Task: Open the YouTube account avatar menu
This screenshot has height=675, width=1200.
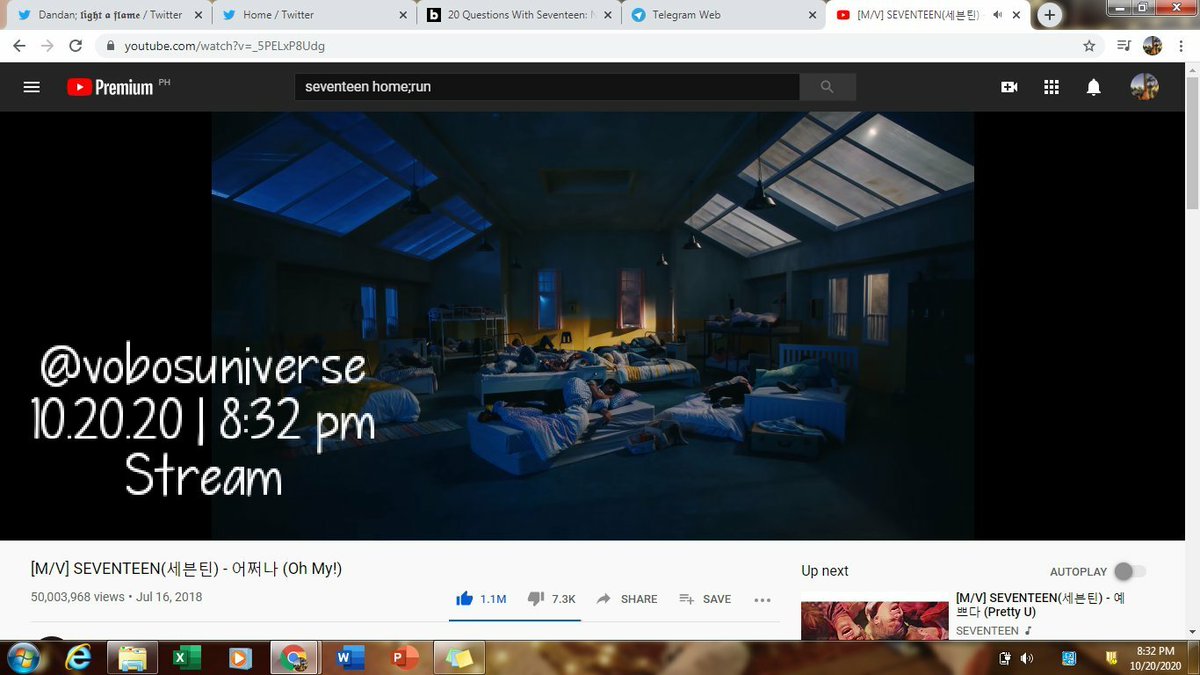Action: click(x=1144, y=87)
